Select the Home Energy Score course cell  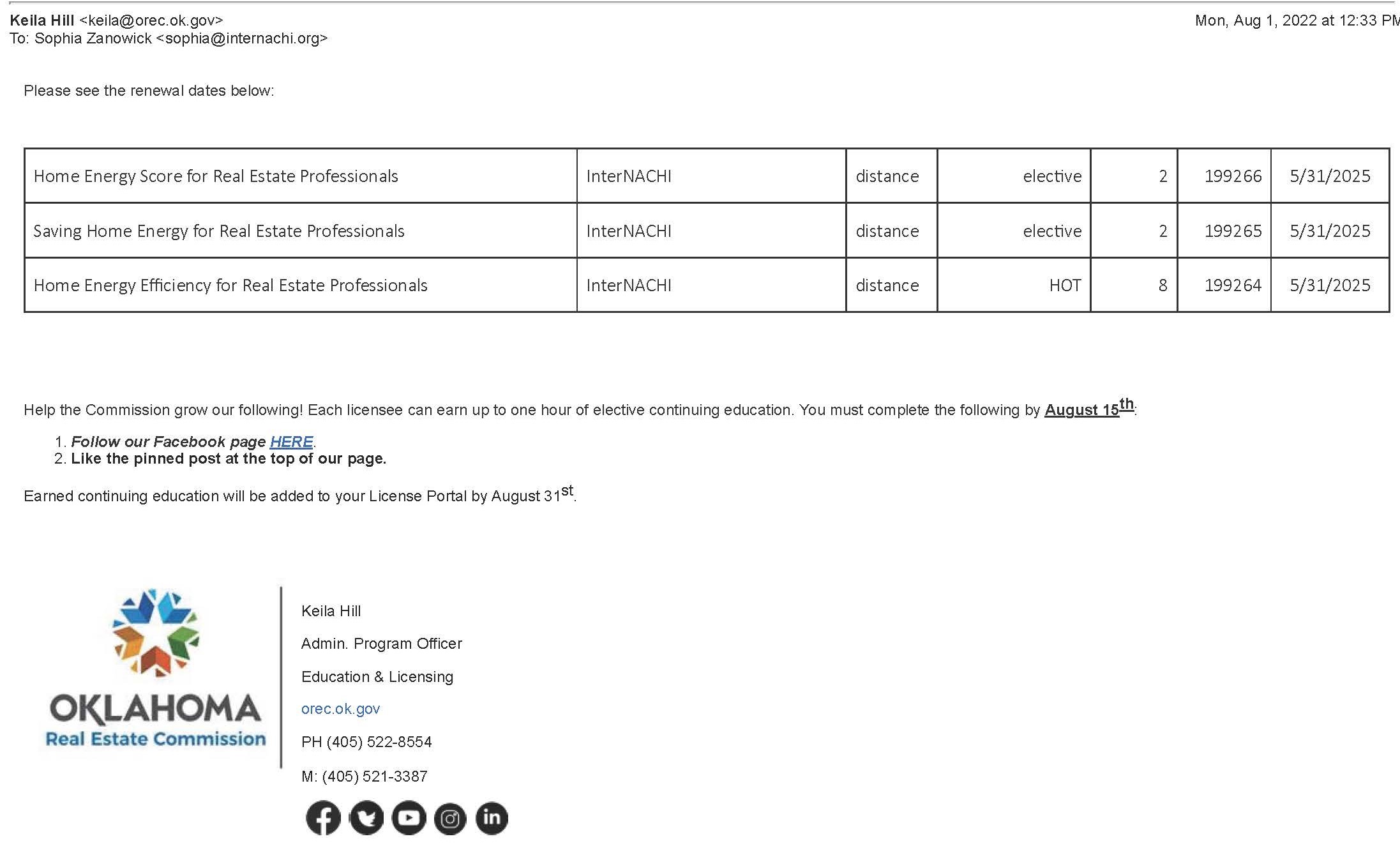(x=216, y=176)
